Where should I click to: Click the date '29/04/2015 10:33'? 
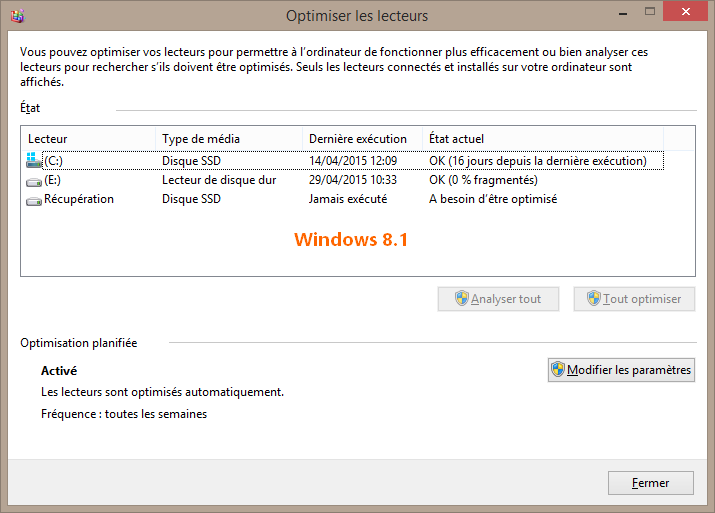coord(353,180)
